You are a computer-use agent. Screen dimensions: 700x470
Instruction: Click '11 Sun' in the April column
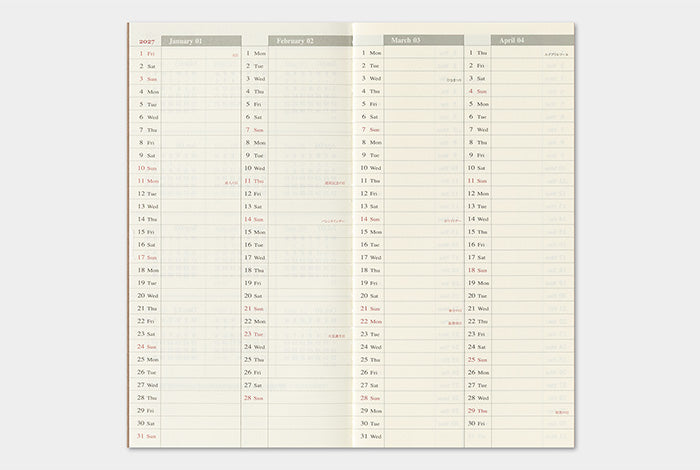pos(478,181)
